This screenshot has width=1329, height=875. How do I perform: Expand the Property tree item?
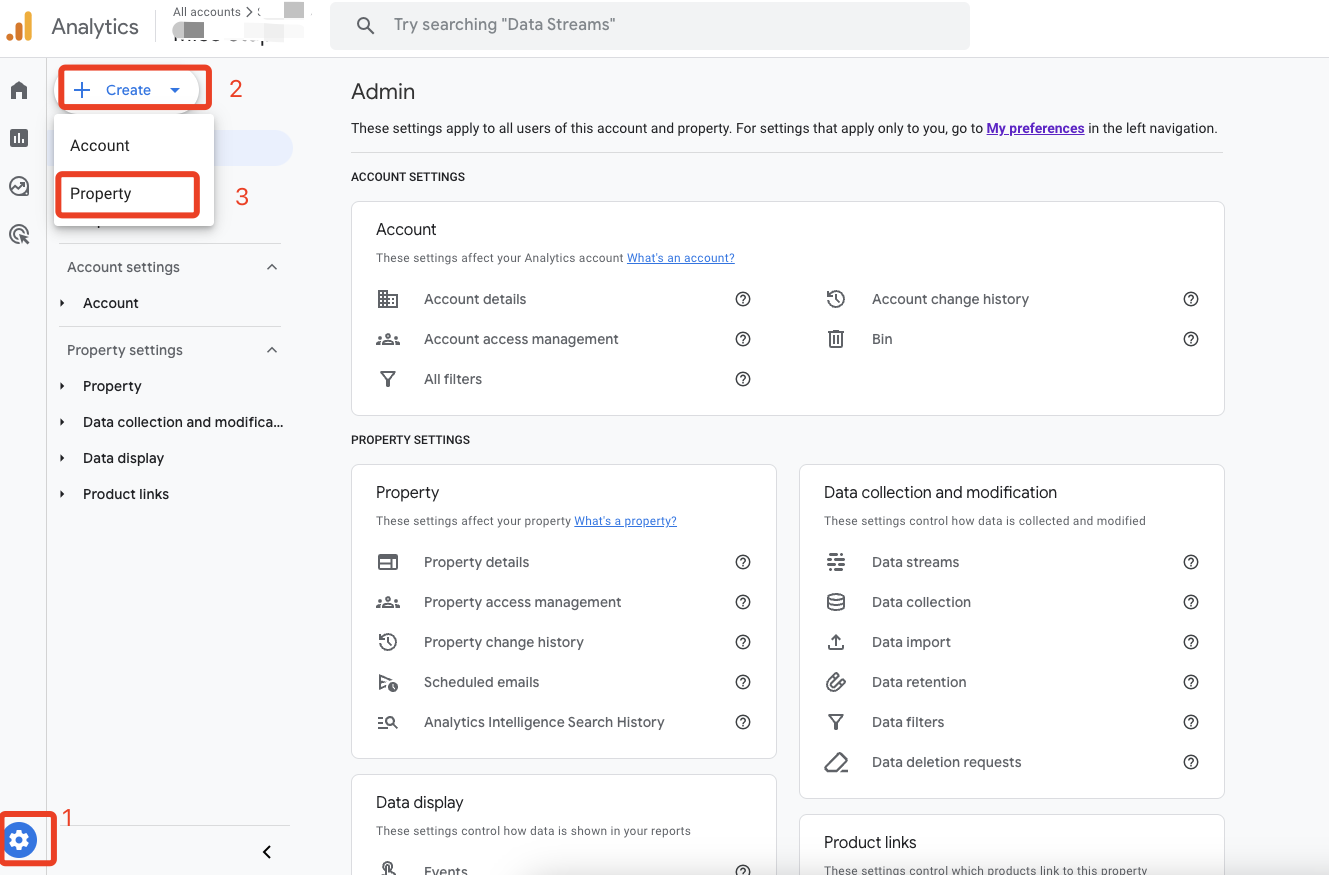point(63,386)
